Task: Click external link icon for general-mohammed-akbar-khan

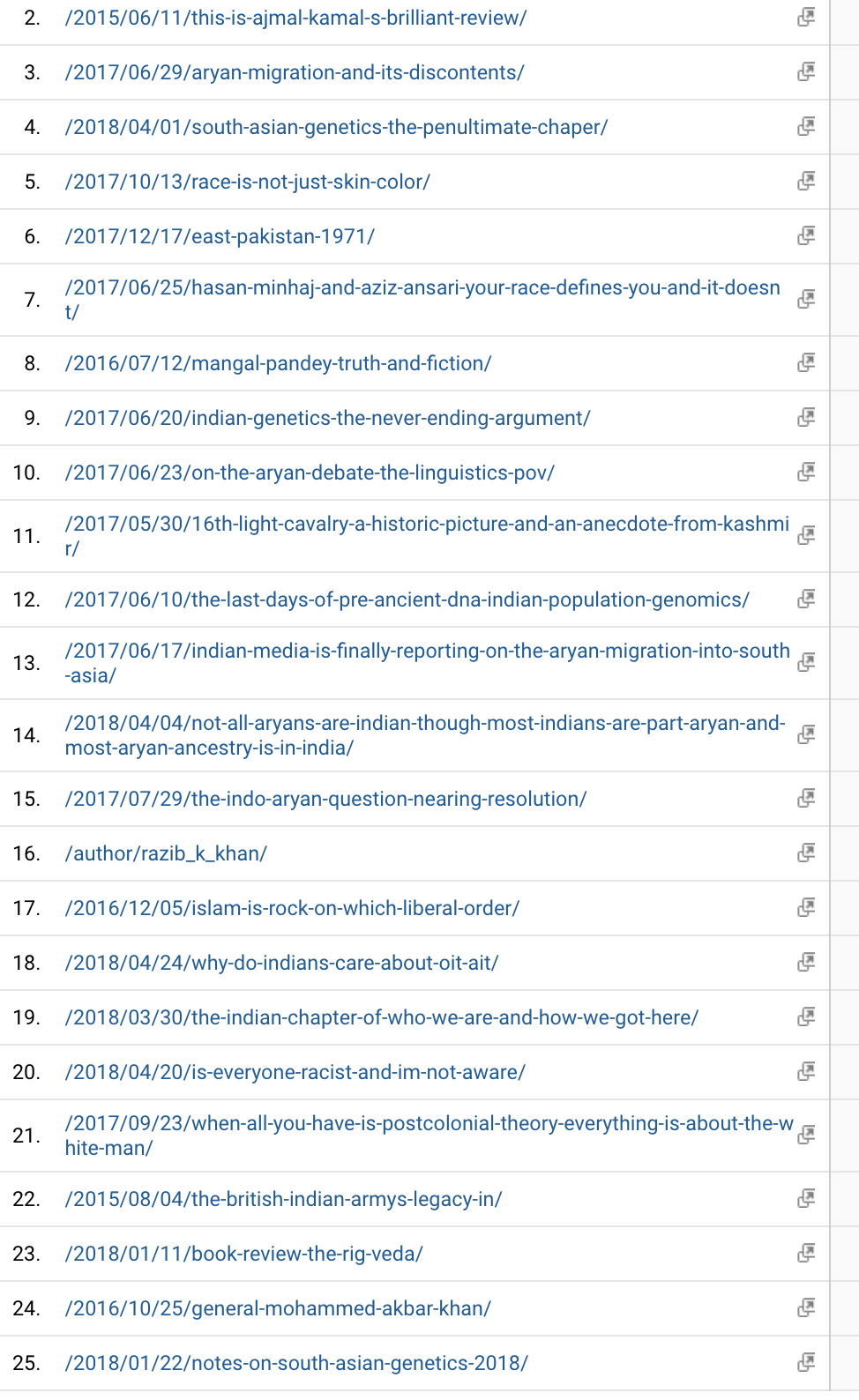Action: tap(805, 1308)
